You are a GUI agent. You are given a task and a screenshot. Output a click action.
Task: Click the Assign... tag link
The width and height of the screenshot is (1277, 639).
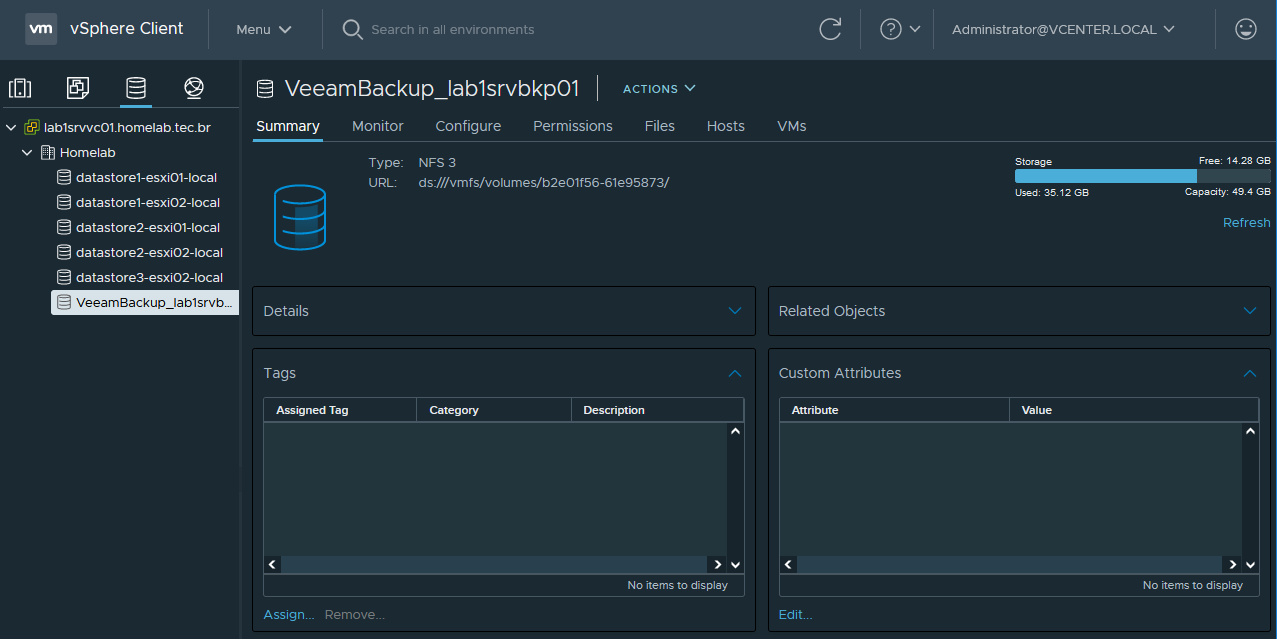coord(289,615)
